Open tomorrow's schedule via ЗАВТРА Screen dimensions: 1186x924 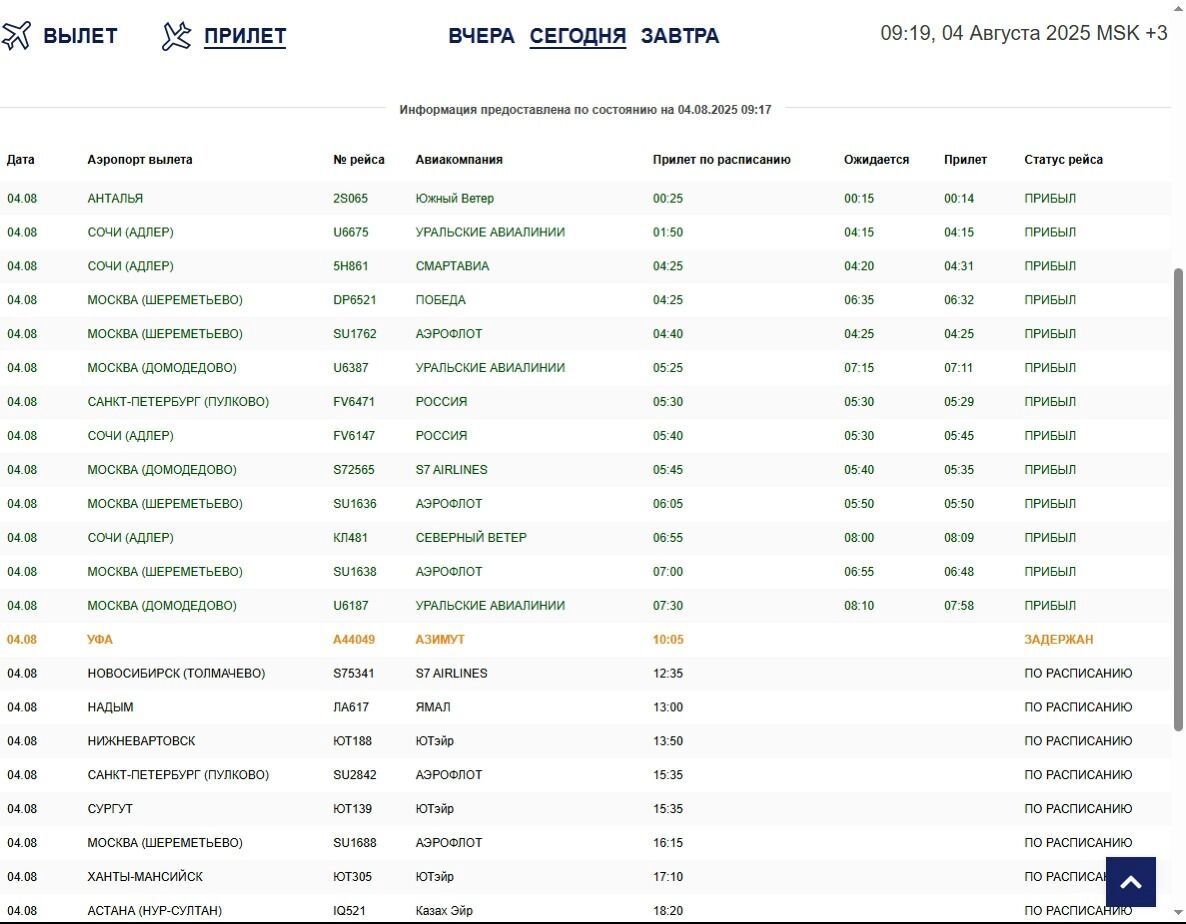click(680, 36)
